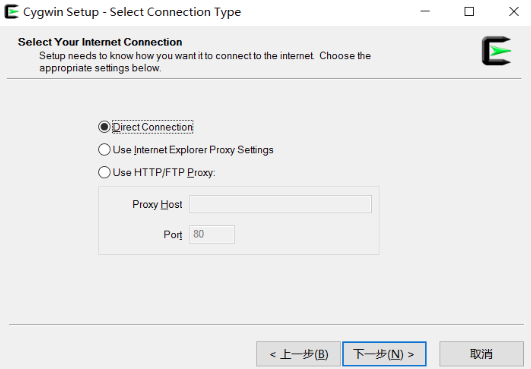Screen dimensions: 531x369
Task: Click the 'Select Your Internet Connection' heading
Action: [100, 42]
